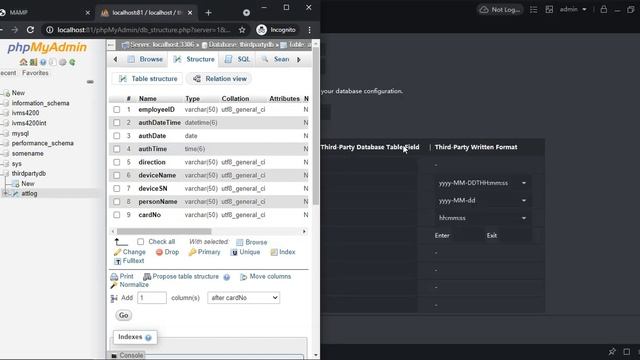Screen dimensions: 640x360
Task: Close the MAMP browser tab
Action: point(87,13)
